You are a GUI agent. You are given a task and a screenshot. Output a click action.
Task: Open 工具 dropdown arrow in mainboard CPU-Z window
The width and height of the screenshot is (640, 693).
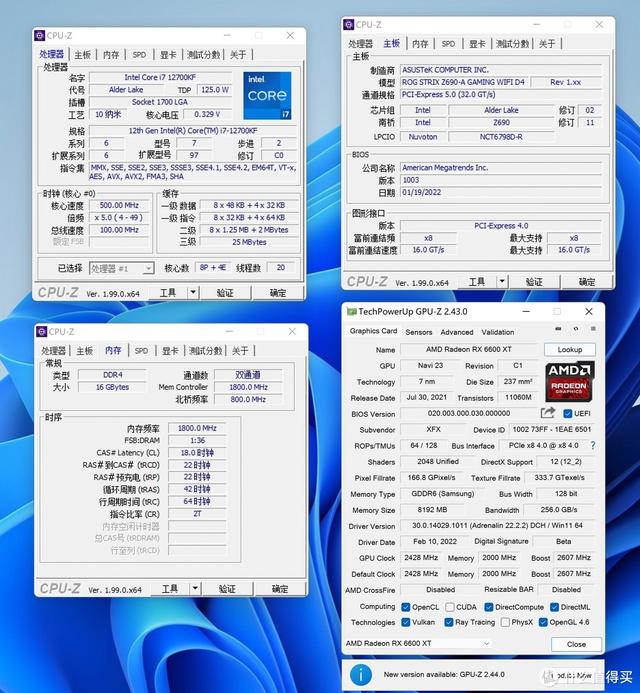[502, 281]
